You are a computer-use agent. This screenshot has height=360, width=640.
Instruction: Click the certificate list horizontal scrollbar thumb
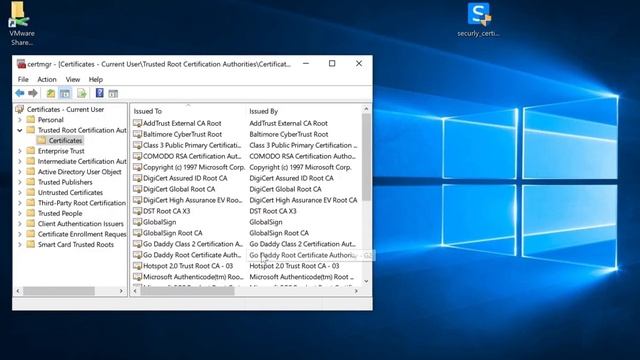(x=187, y=291)
